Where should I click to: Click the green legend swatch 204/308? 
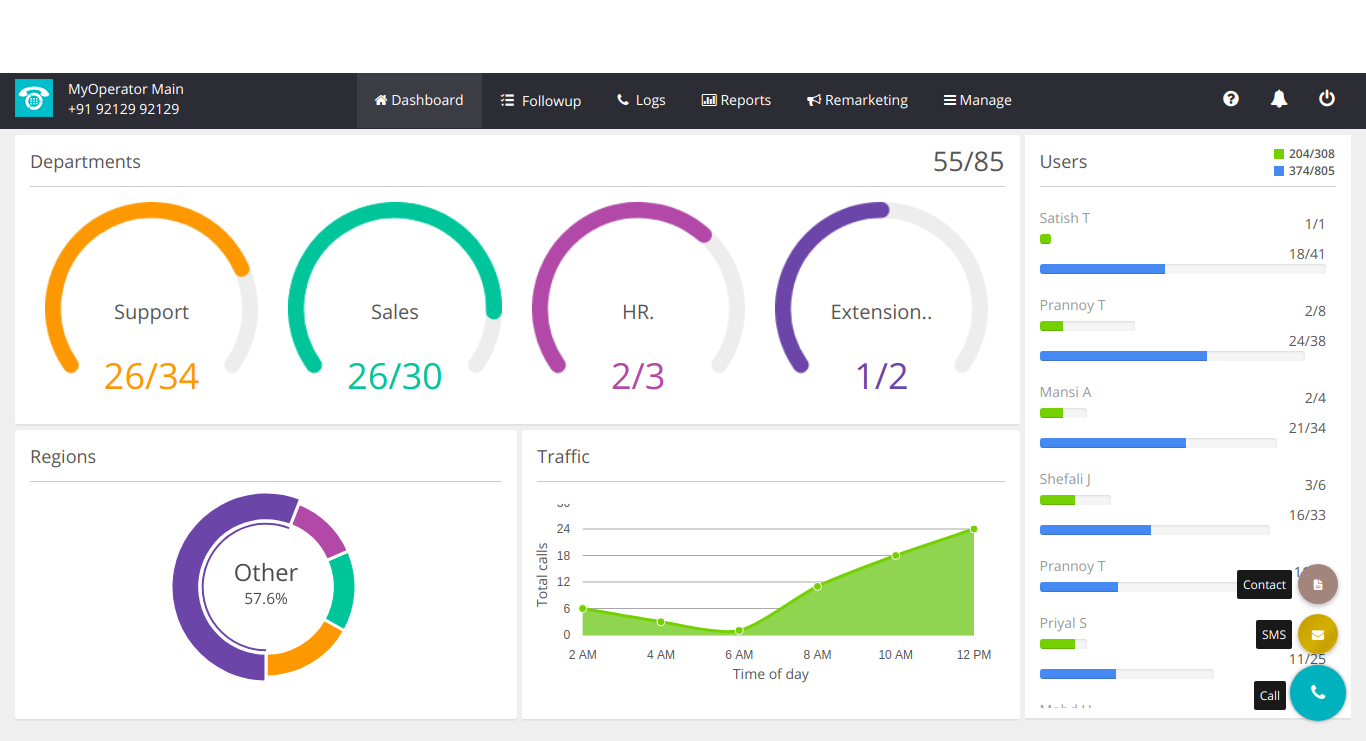[x=1279, y=154]
